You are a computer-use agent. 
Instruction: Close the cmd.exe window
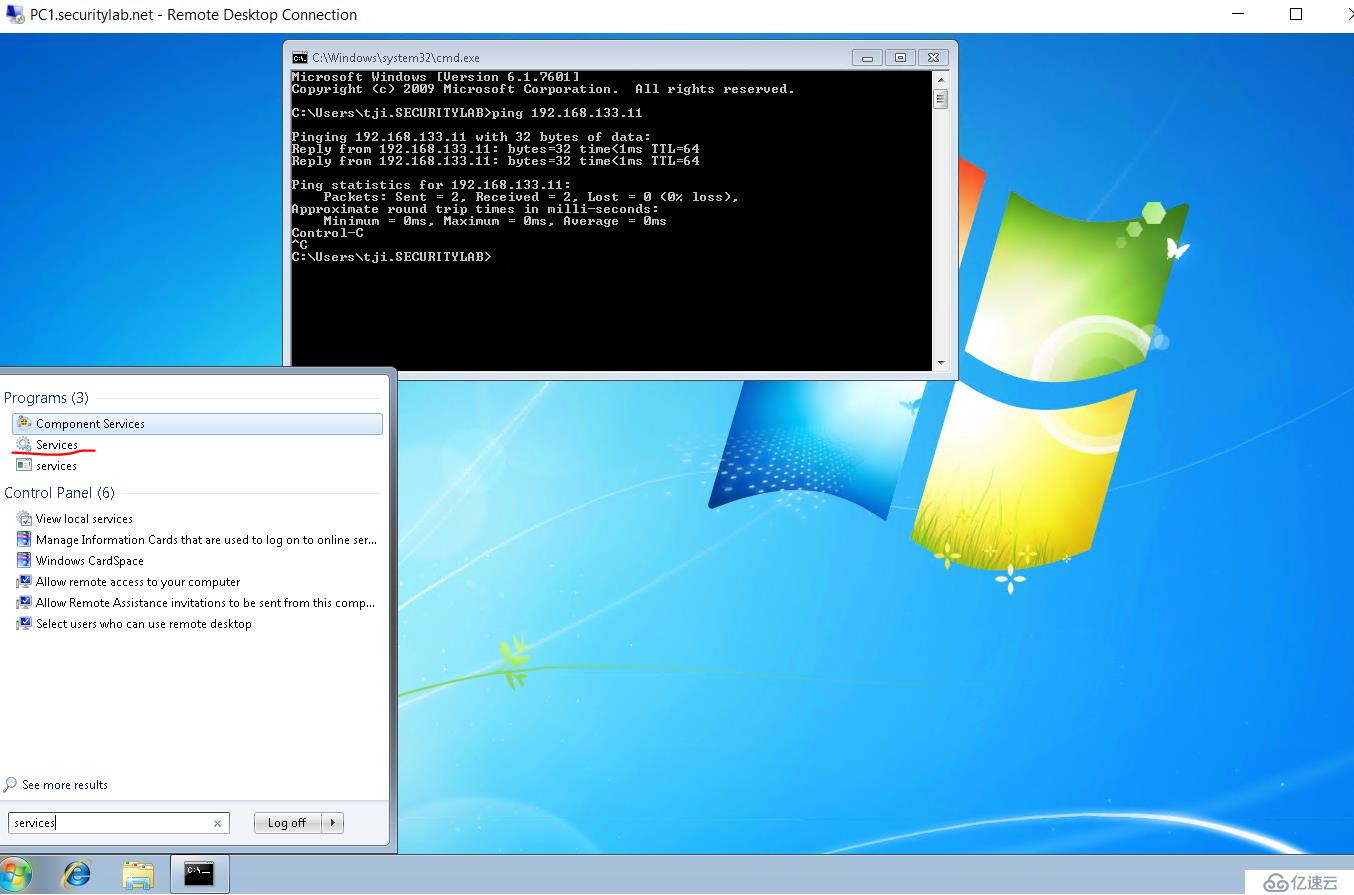coord(934,58)
